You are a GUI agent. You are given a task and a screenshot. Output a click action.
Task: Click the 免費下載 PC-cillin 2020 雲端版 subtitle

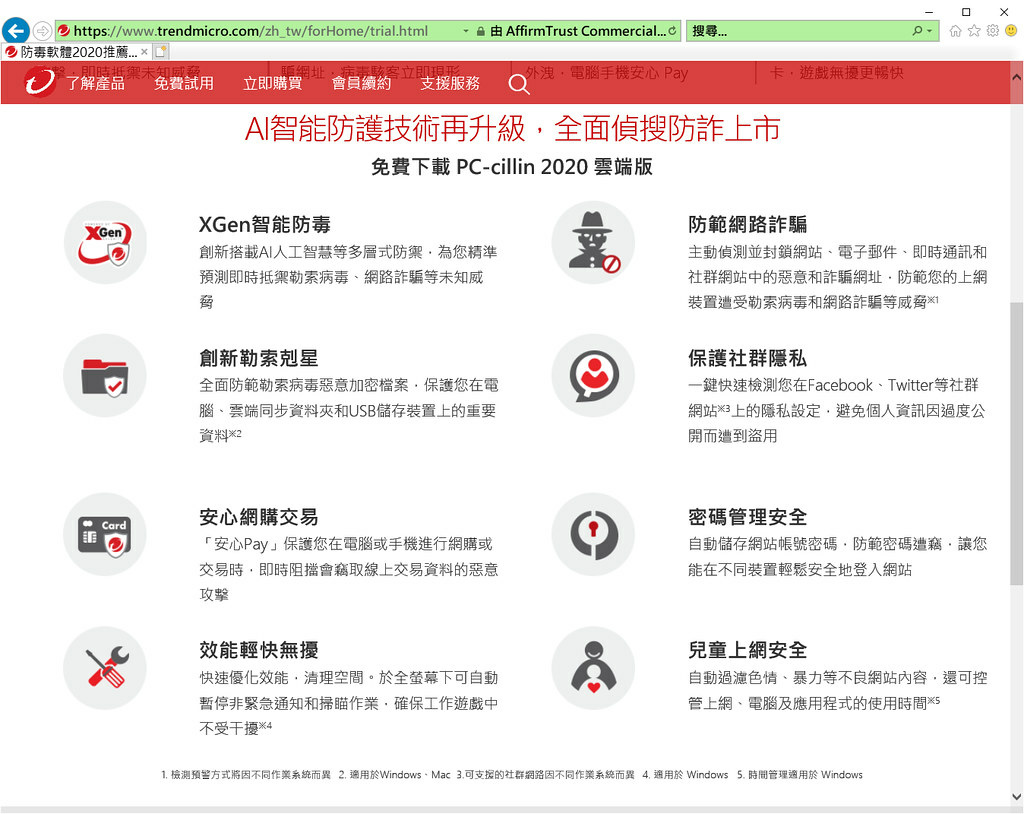point(512,167)
